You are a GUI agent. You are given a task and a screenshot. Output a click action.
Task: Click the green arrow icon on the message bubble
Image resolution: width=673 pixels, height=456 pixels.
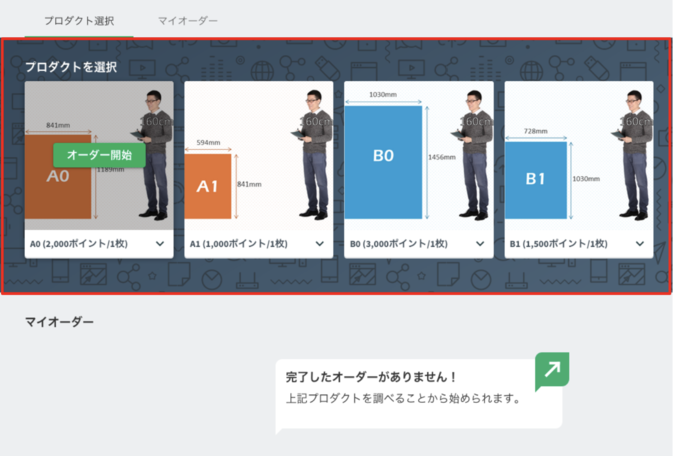point(551,371)
